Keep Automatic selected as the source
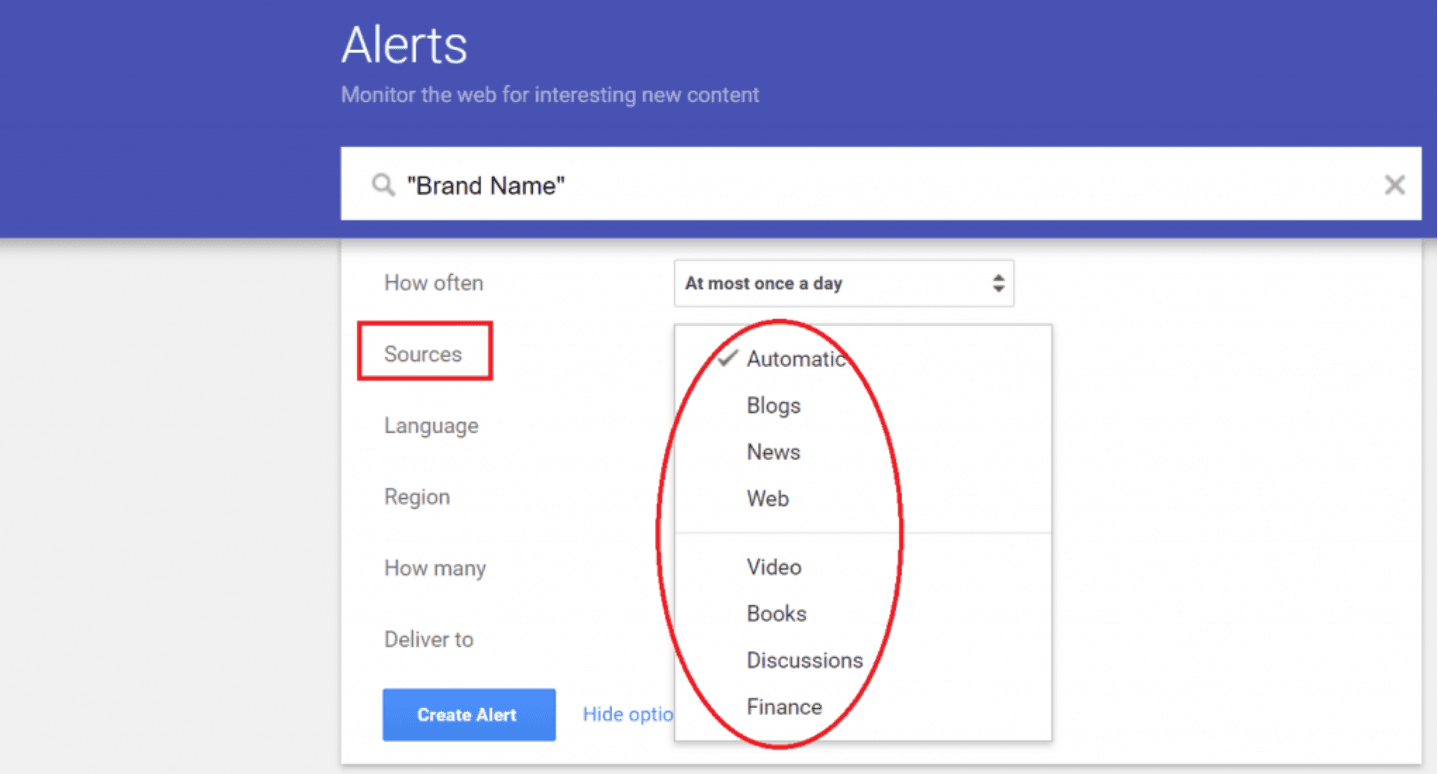This screenshot has height=774, width=1438. (796, 359)
